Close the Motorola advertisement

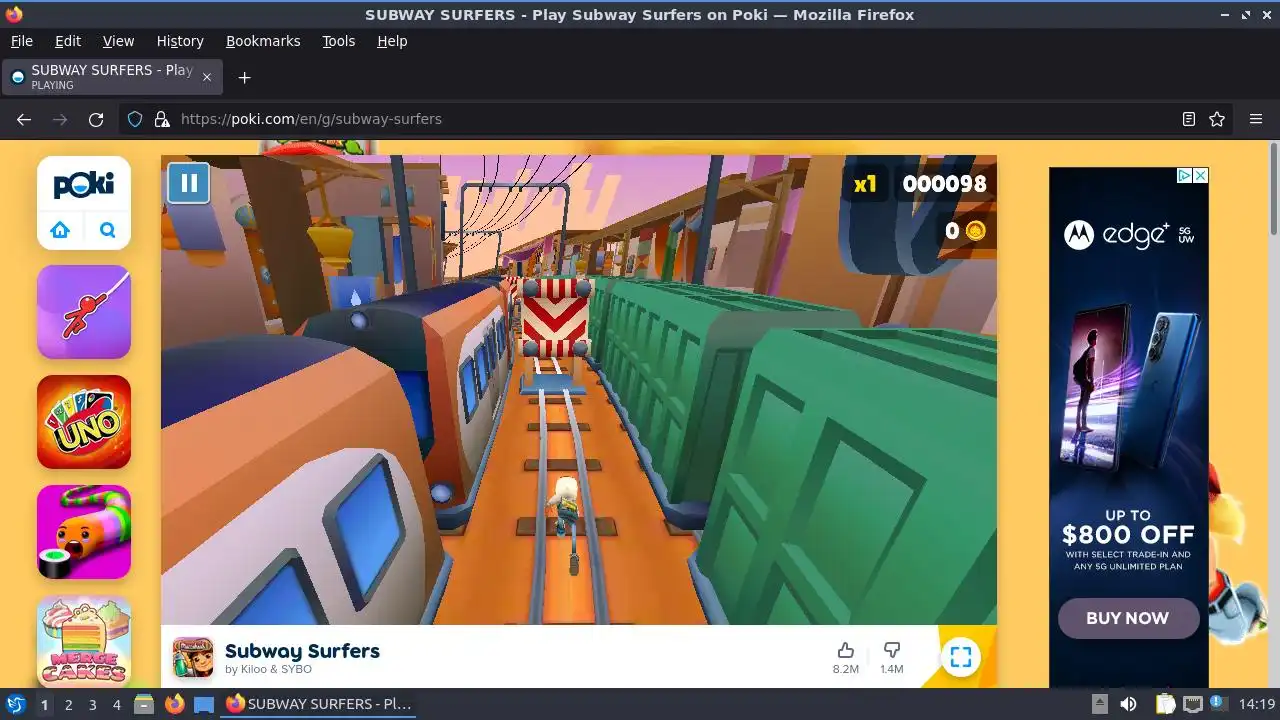pyautogui.click(x=1201, y=175)
